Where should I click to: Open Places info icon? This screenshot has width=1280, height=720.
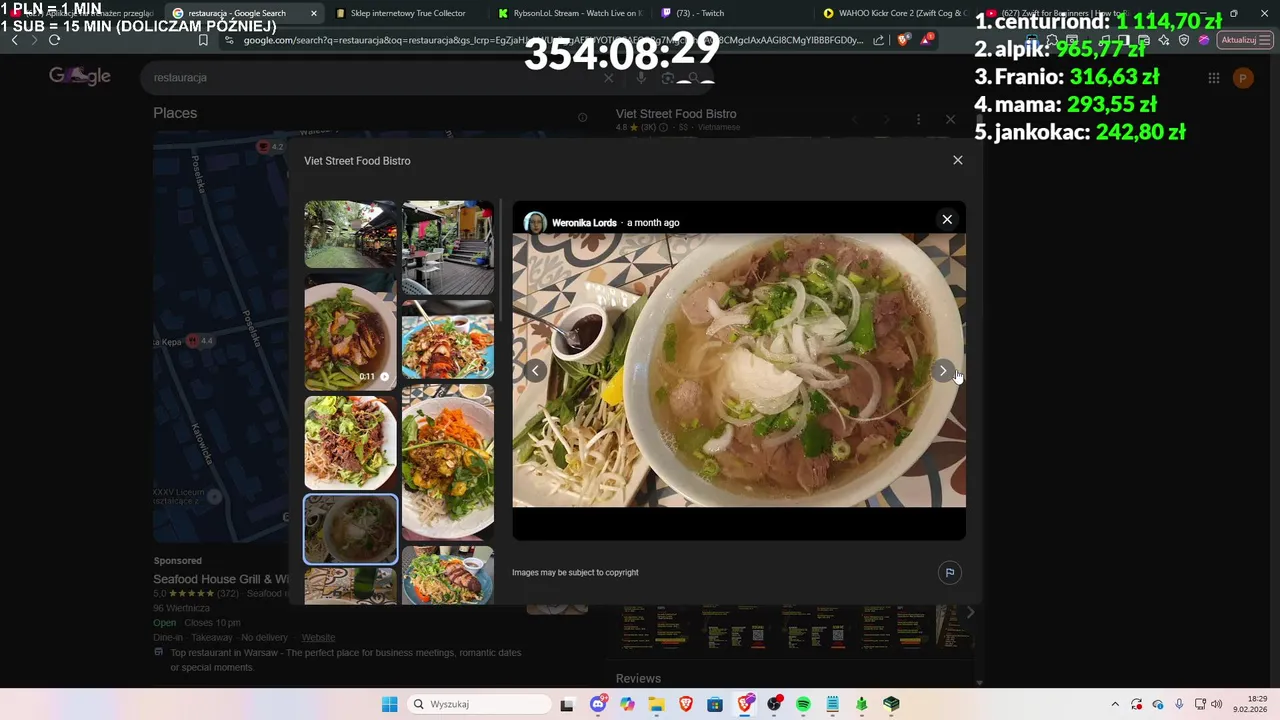(x=582, y=117)
